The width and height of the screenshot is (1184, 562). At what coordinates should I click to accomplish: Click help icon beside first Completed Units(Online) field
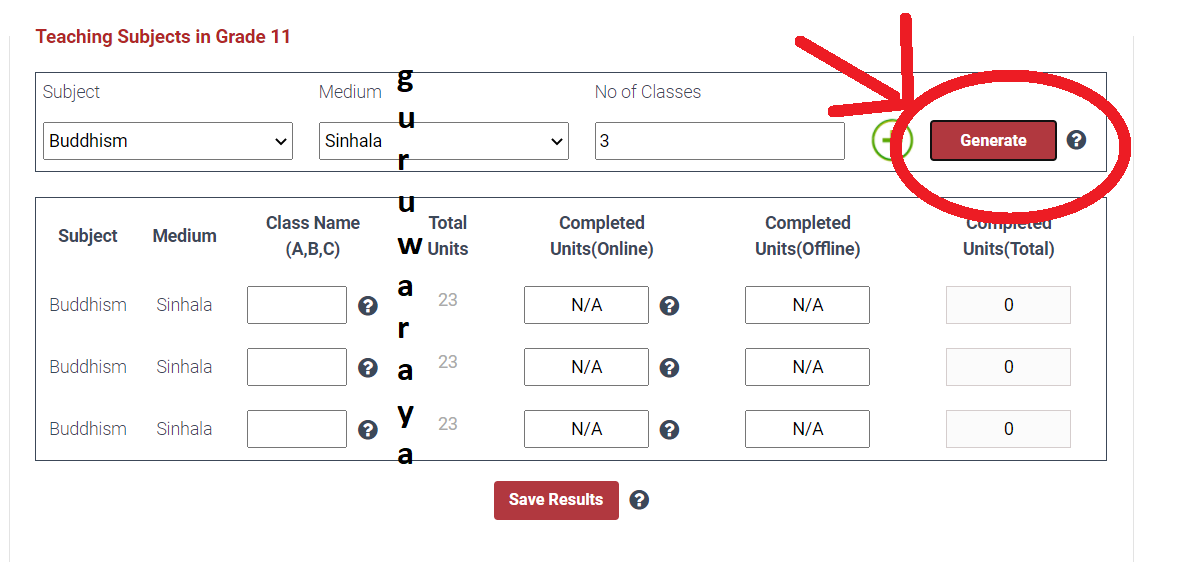[669, 306]
